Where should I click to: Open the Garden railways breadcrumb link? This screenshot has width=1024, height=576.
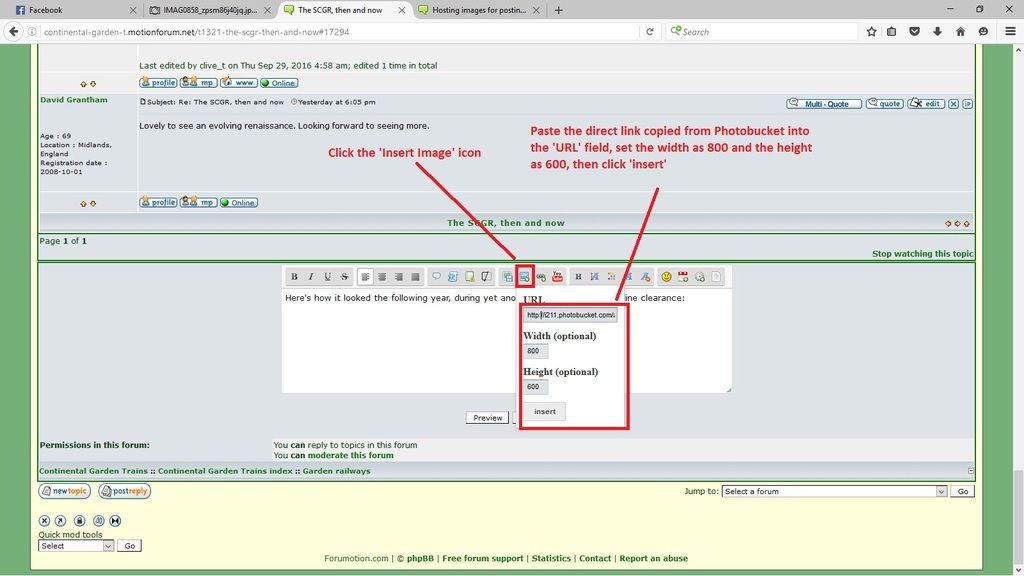coord(336,471)
